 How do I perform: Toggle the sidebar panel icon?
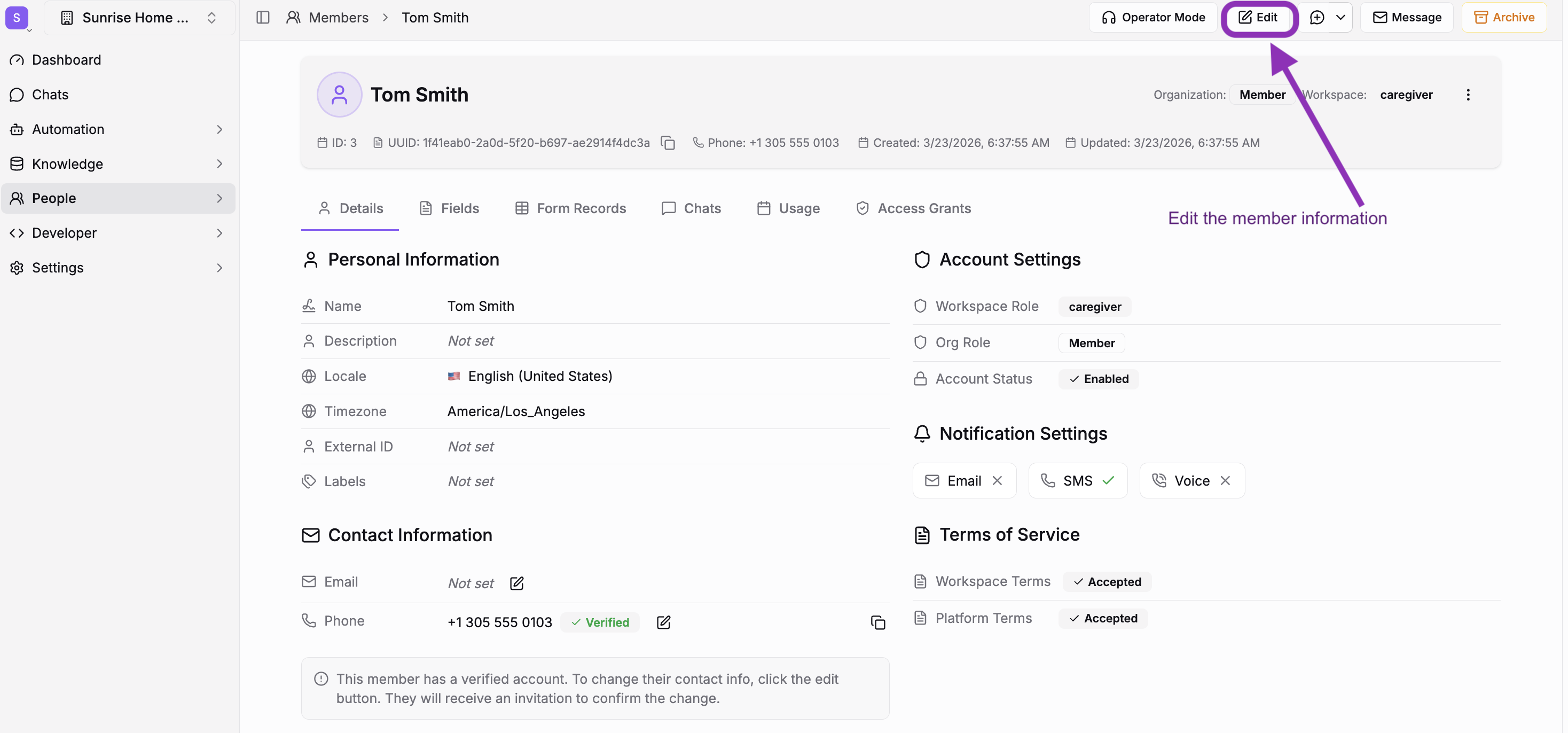(262, 18)
